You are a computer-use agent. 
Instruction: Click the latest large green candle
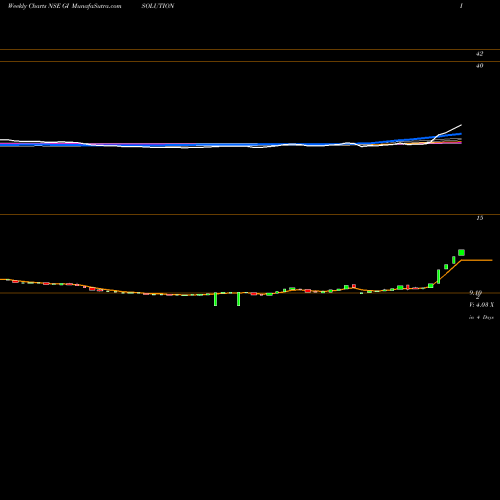pyautogui.click(x=461, y=253)
